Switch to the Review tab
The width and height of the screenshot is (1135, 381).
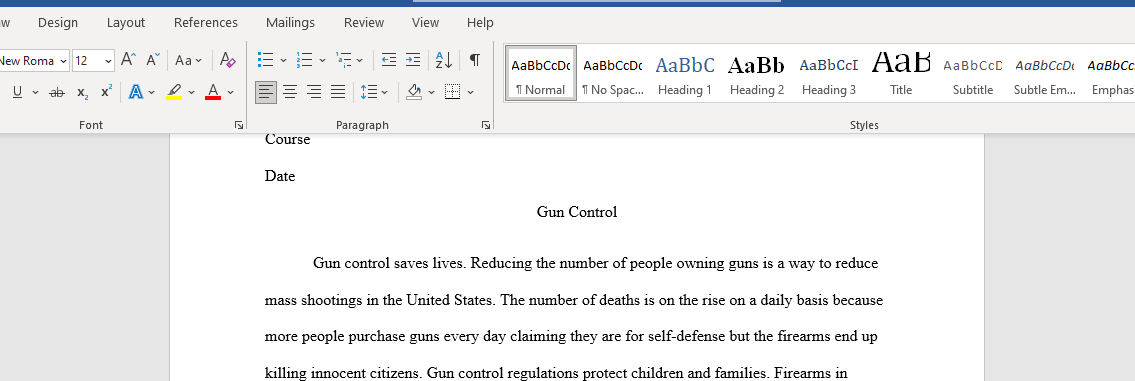click(364, 22)
